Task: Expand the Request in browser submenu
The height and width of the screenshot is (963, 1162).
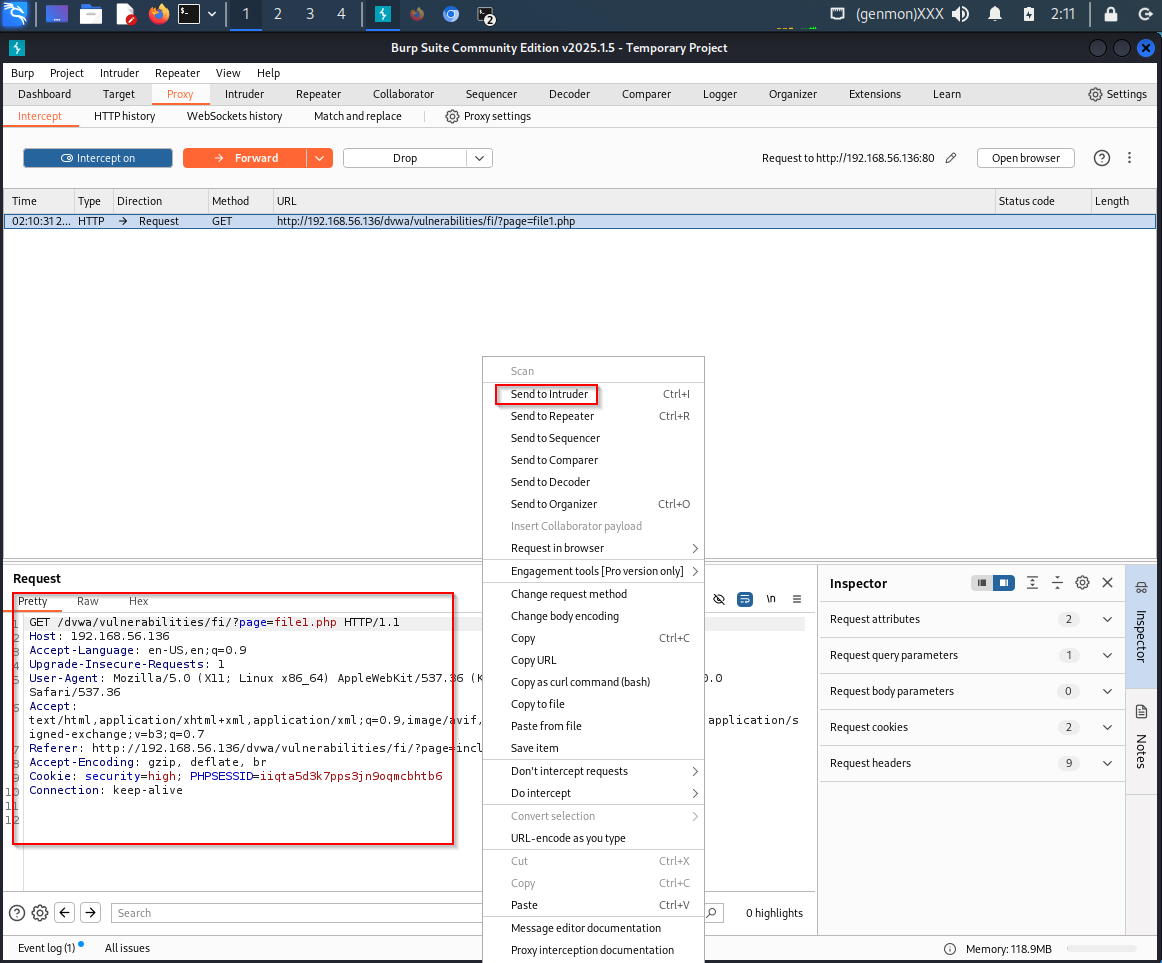Action: tap(593, 549)
